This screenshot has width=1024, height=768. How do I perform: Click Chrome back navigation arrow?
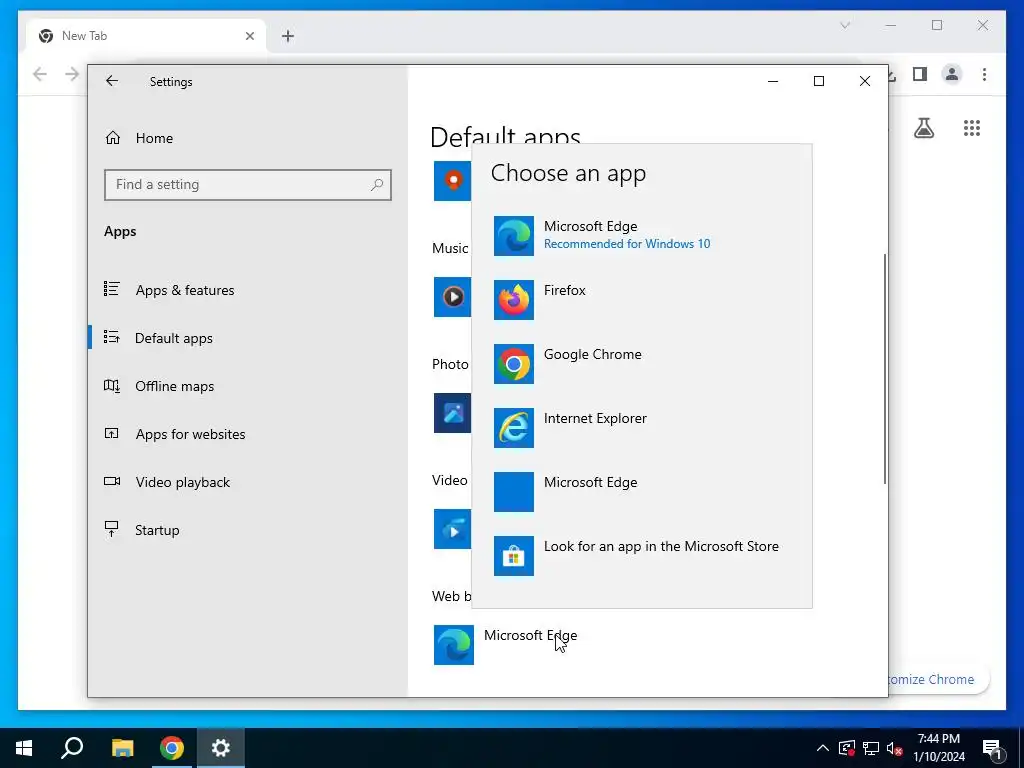coord(40,74)
